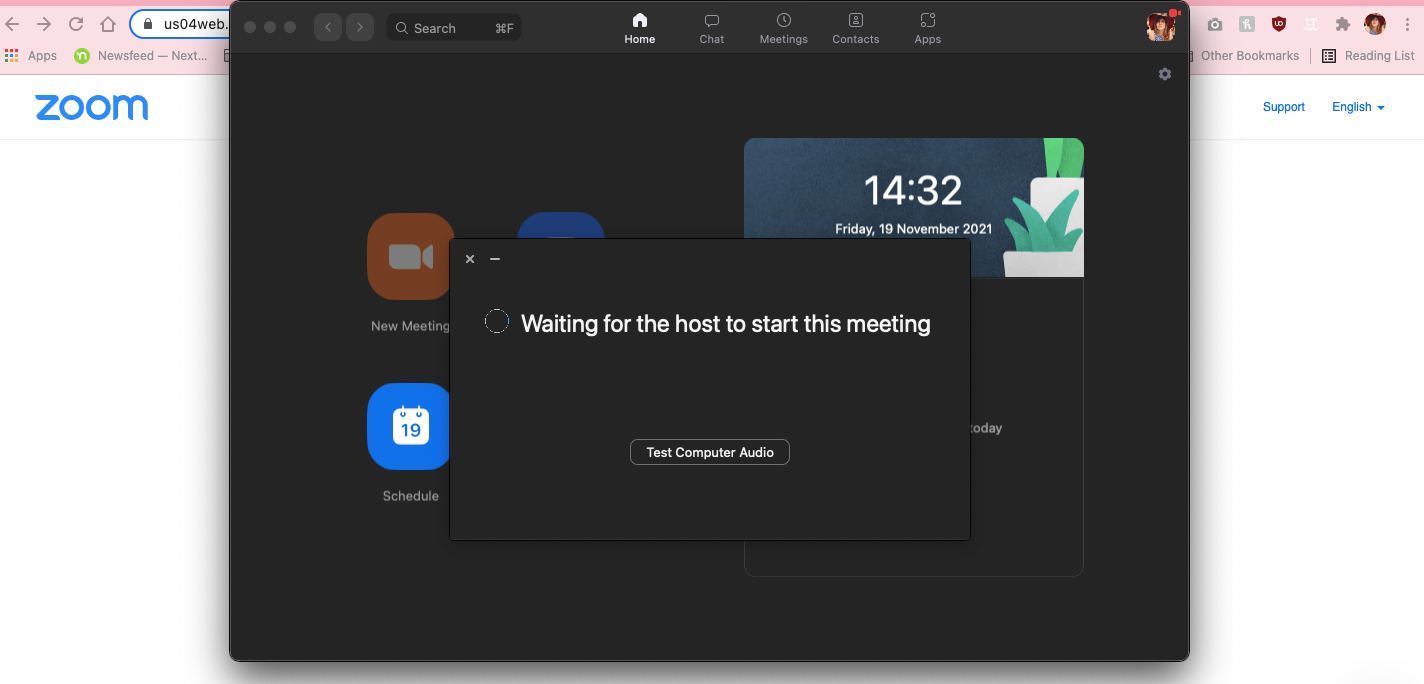Open Chrome's Extensions puzzle menu
The image size is (1424, 684).
[x=1343, y=25]
